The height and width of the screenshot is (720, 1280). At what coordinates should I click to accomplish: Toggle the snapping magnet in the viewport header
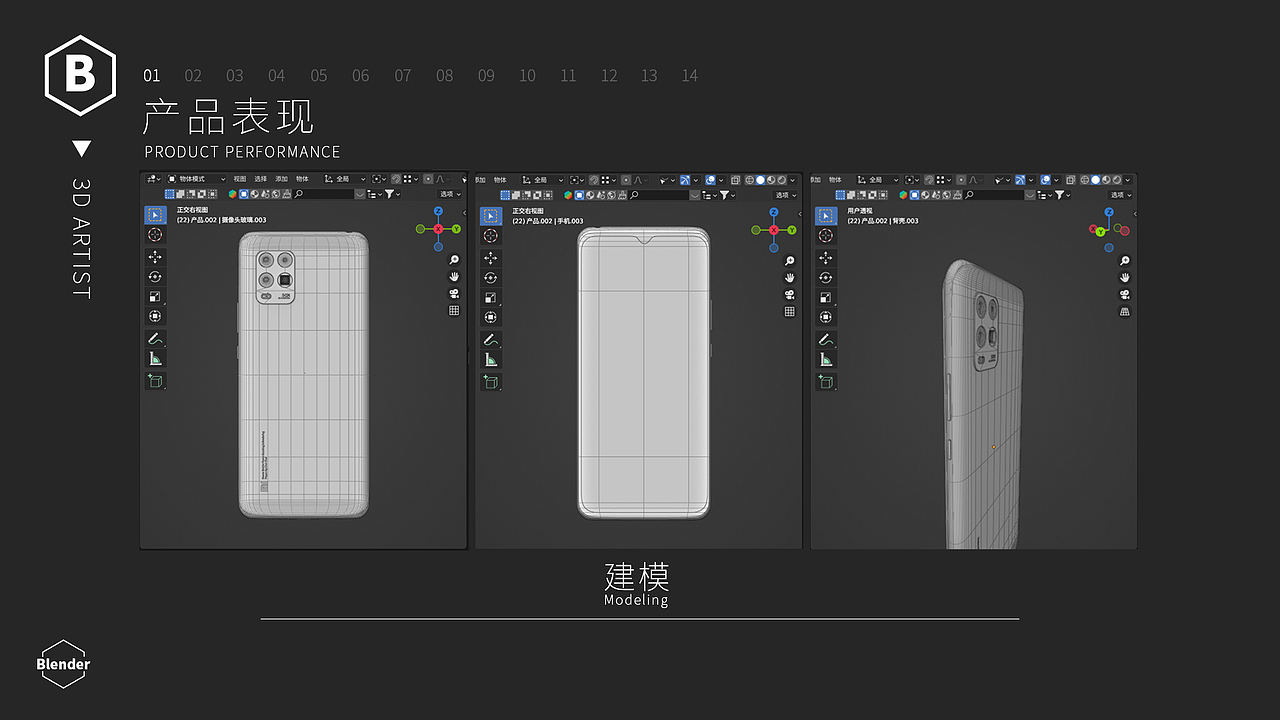coord(395,179)
